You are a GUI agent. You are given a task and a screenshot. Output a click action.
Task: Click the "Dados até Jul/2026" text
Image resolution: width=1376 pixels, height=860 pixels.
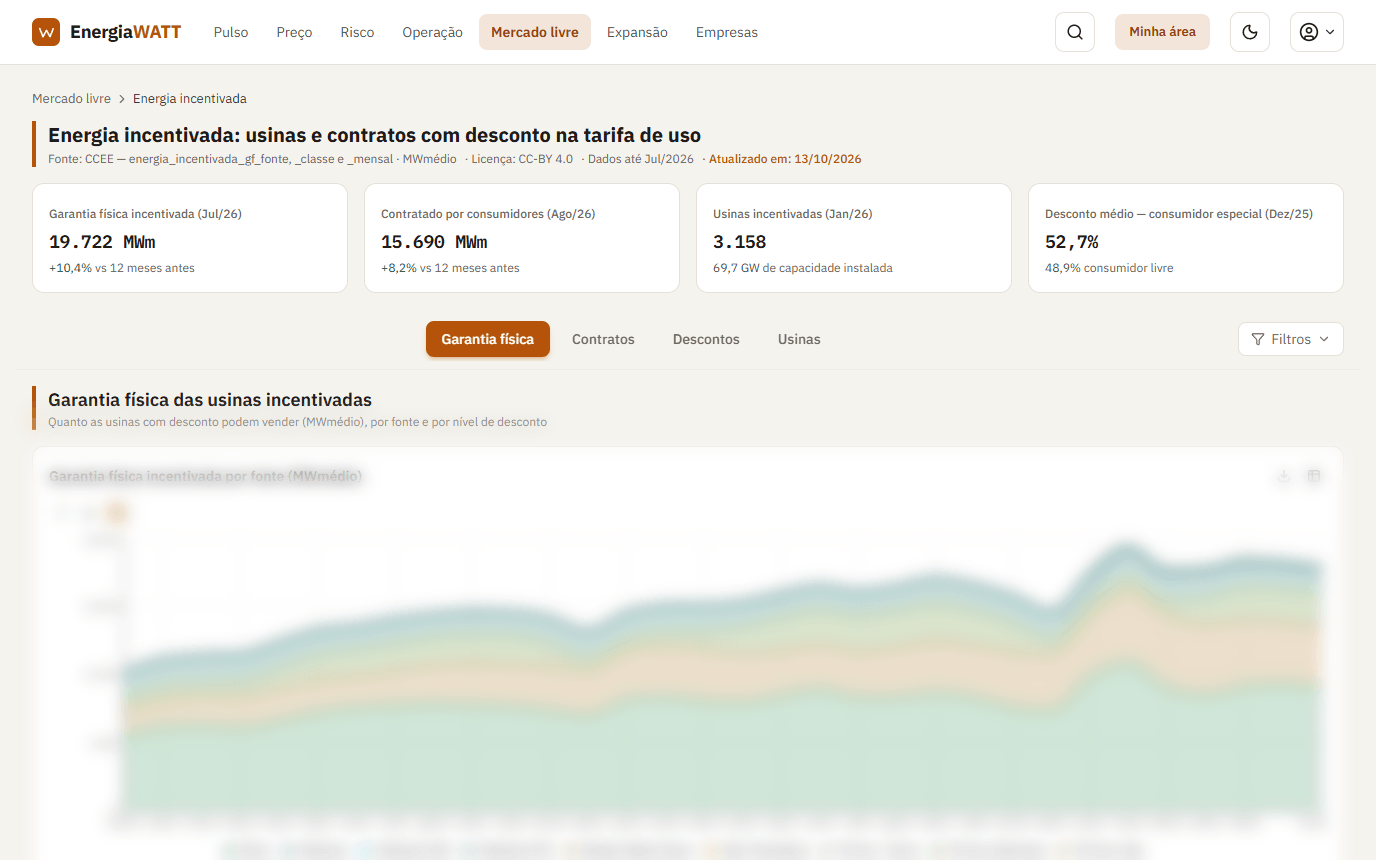click(x=641, y=159)
